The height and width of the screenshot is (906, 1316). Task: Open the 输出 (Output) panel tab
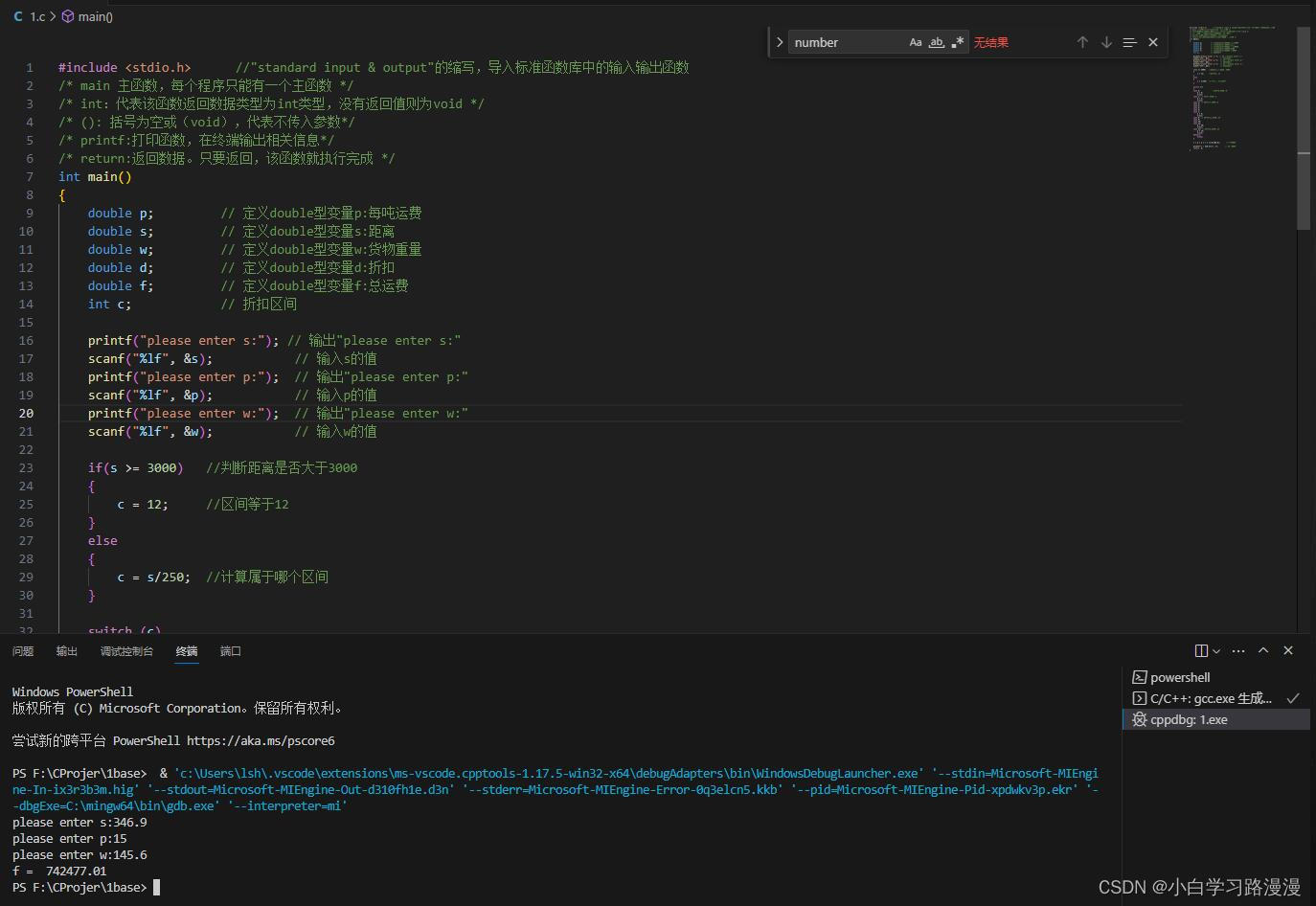coord(66,651)
